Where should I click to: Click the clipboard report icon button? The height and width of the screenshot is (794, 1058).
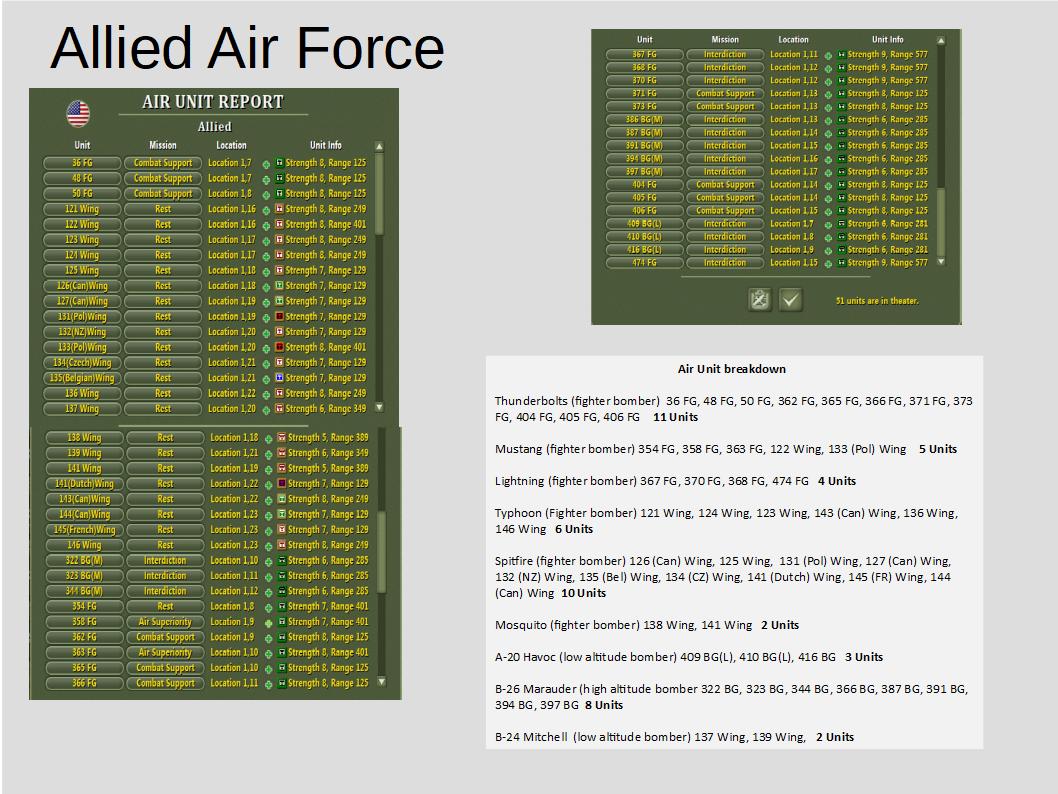pos(760,299)
